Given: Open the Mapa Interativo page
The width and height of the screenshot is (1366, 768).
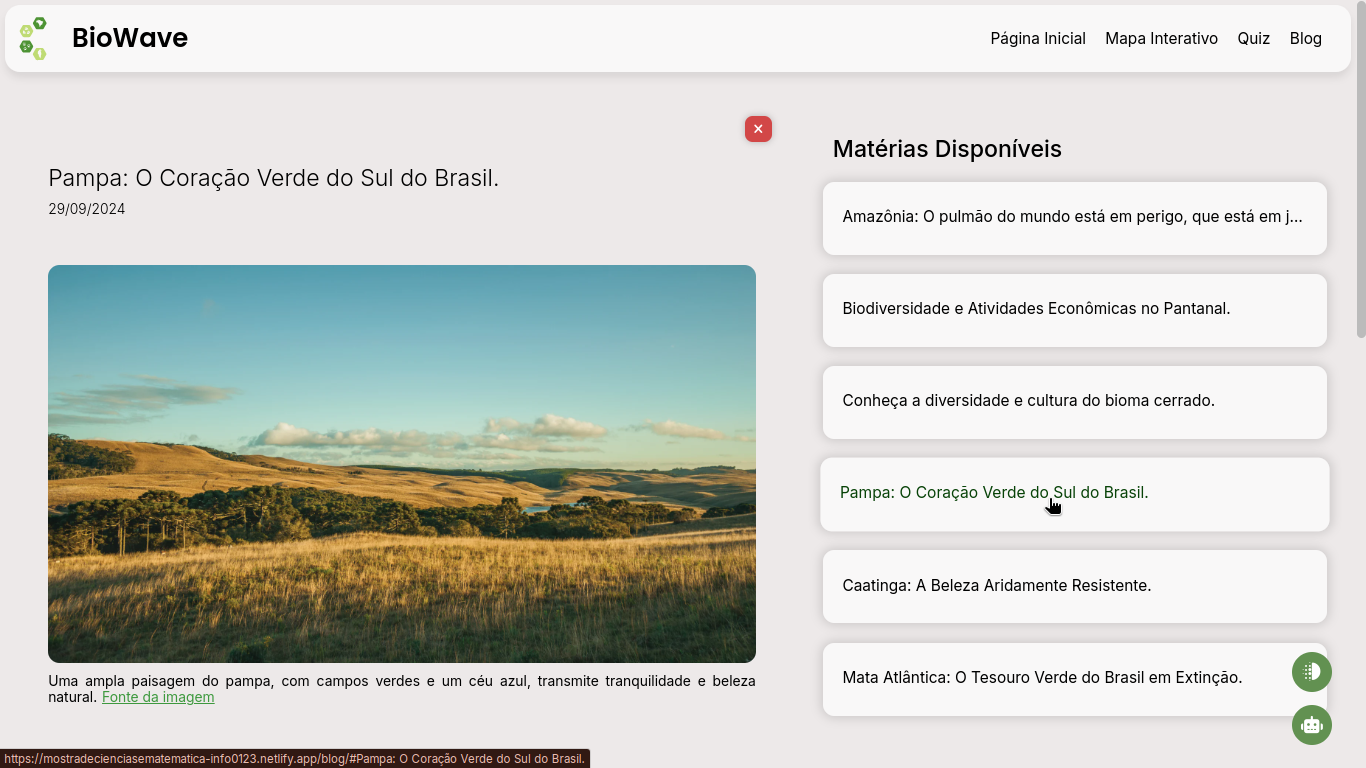Looking at the screenshot, I should 1161,38.
